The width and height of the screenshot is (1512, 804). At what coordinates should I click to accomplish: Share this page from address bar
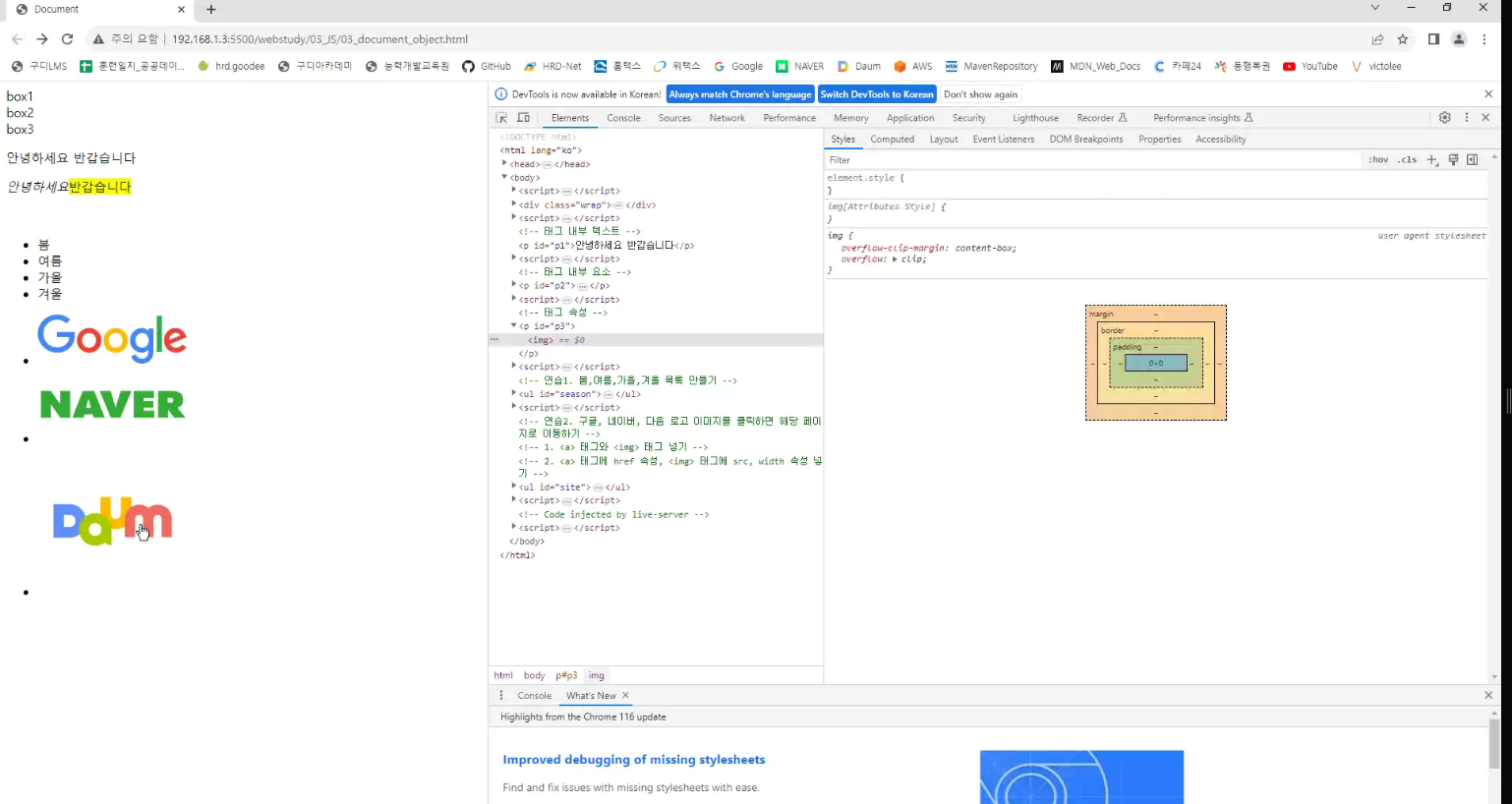[1377, 39]
